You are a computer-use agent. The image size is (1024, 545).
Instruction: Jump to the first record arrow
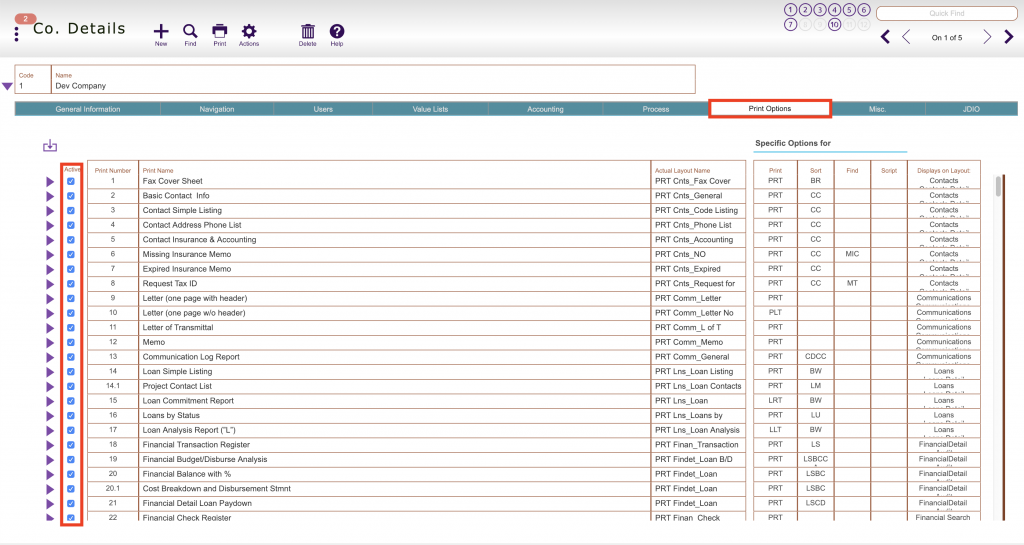coord(886,37)
